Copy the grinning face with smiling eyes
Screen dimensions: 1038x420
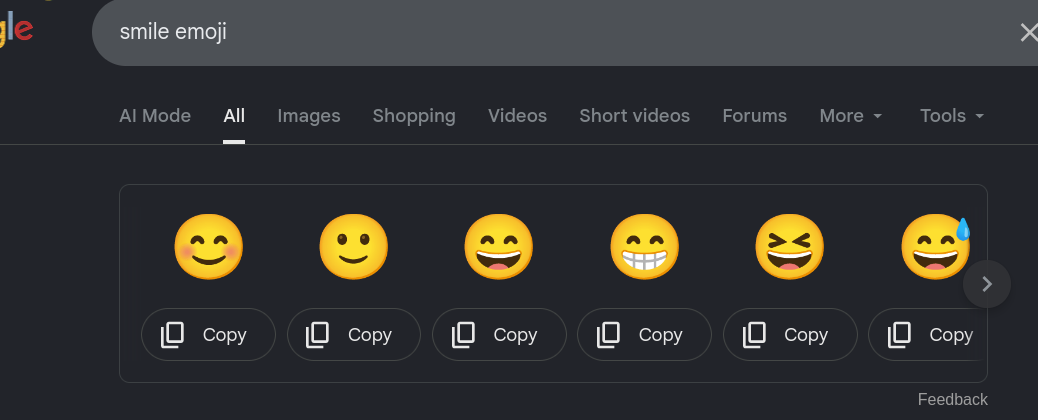click(499, 335)
